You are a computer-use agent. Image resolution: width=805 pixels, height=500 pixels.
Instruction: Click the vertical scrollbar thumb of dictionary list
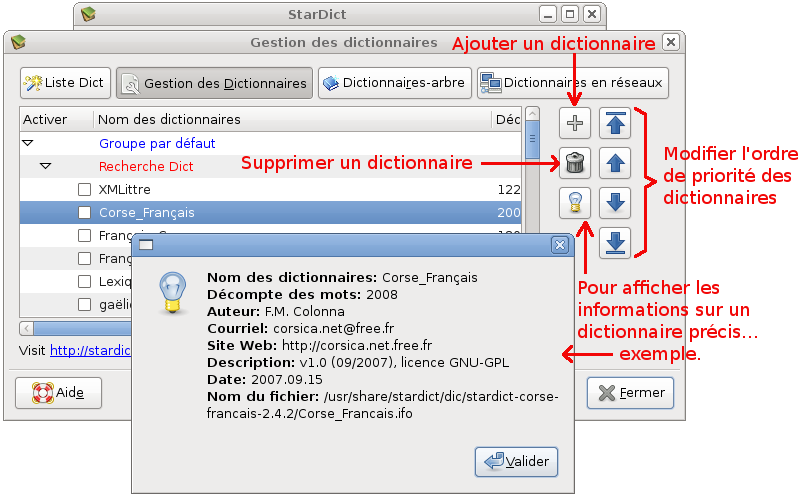[532, 139]
